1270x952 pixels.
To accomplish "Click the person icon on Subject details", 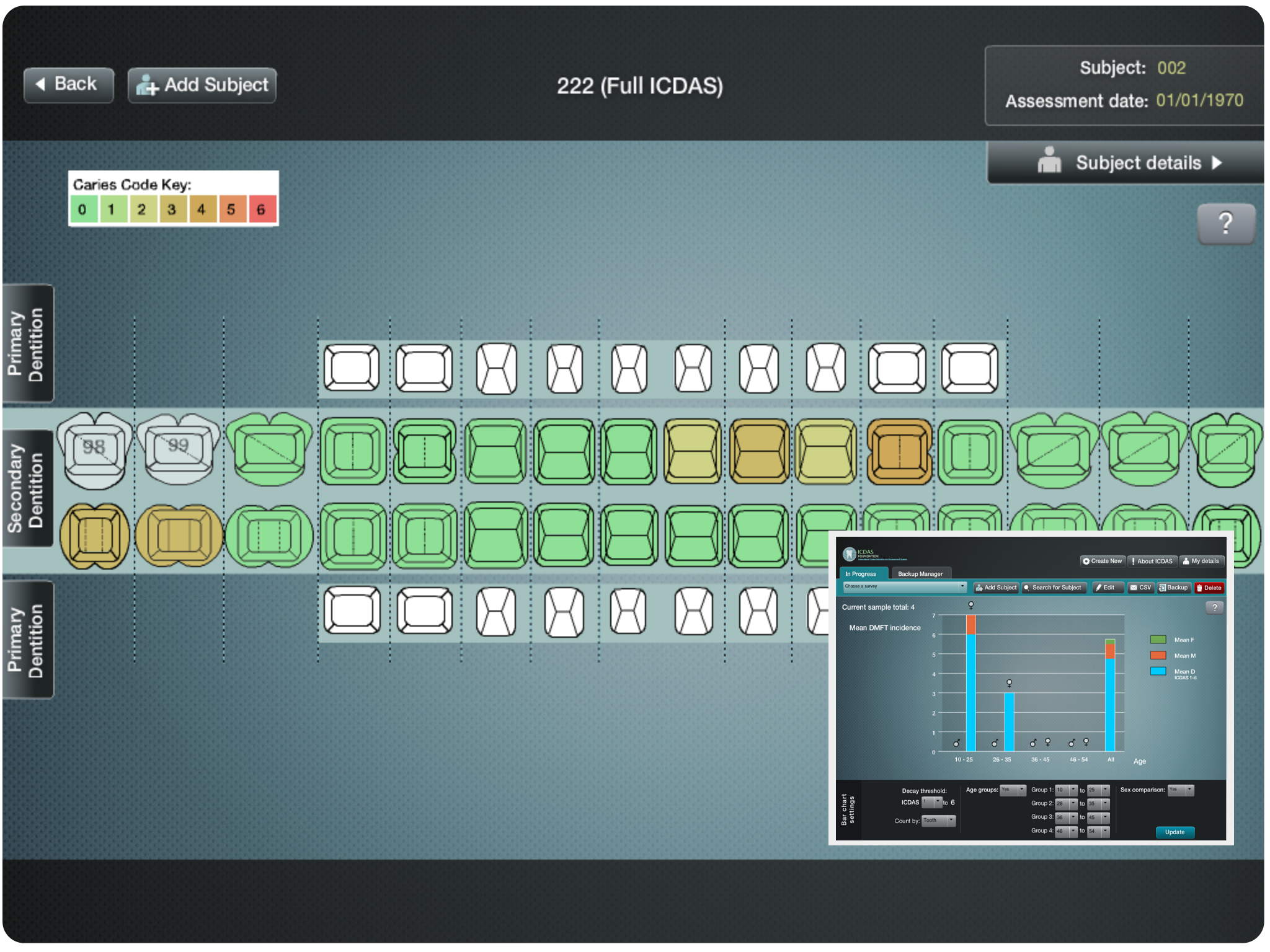I will (1049, 160).
